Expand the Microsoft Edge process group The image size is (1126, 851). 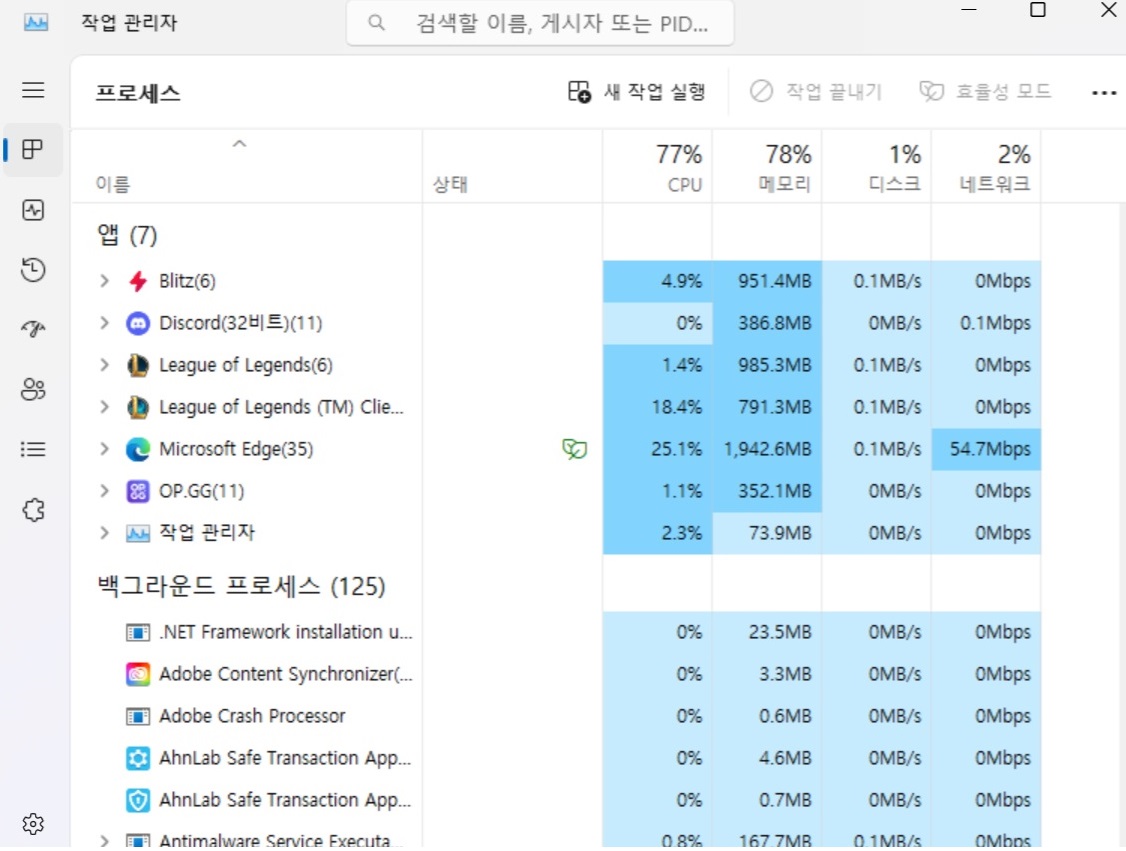coord(104,449)
